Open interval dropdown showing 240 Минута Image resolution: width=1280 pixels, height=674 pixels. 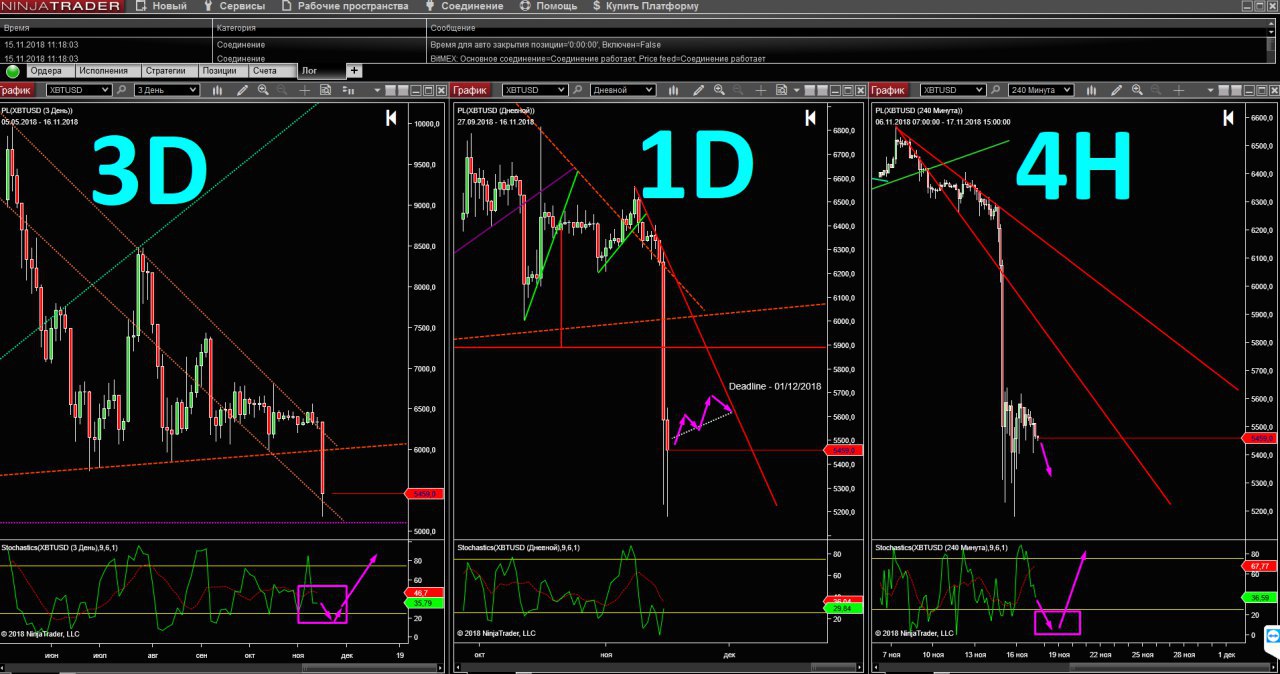pos(1040,90)
